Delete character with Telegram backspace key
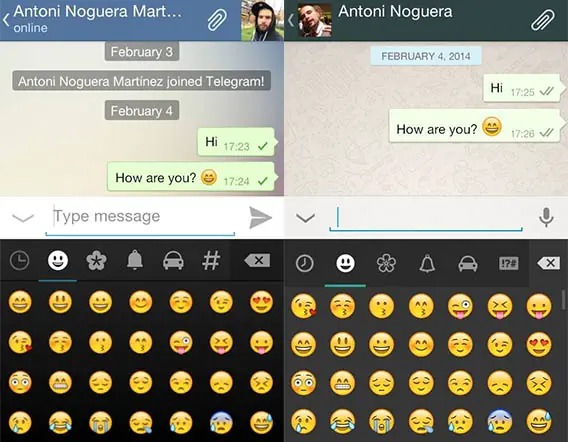The image size is (568, 442). click(x=257, y=260)
